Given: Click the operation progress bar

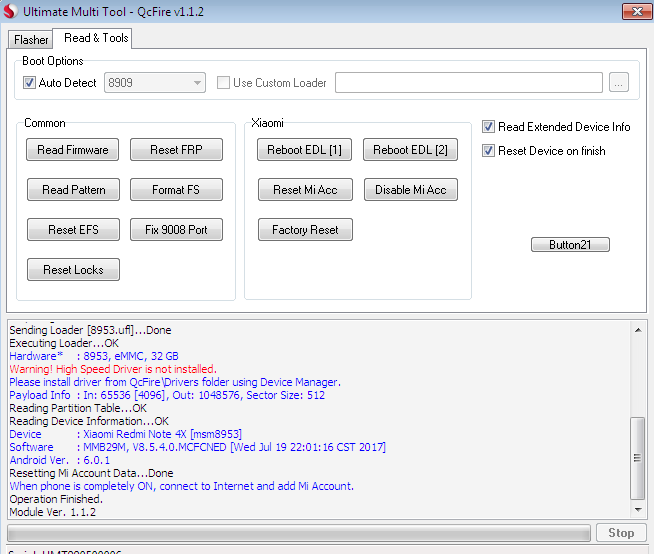Looking at the screenshot, I should click(298, 533).
